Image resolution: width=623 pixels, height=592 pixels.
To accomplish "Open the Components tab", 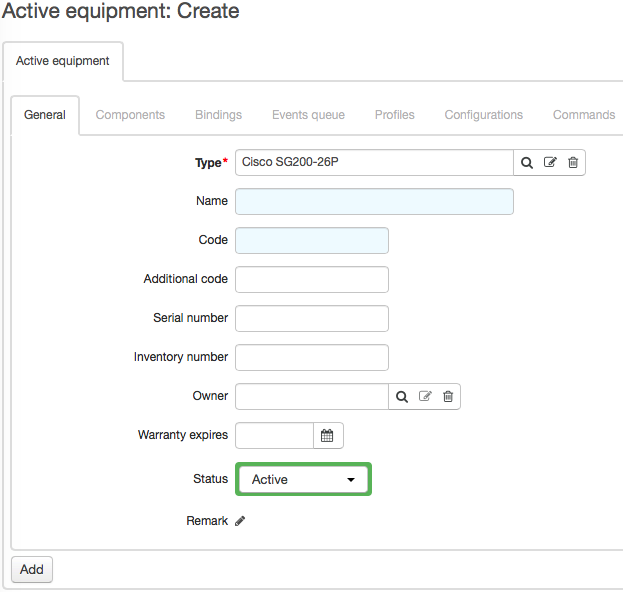I will click(x=130, y=115).
